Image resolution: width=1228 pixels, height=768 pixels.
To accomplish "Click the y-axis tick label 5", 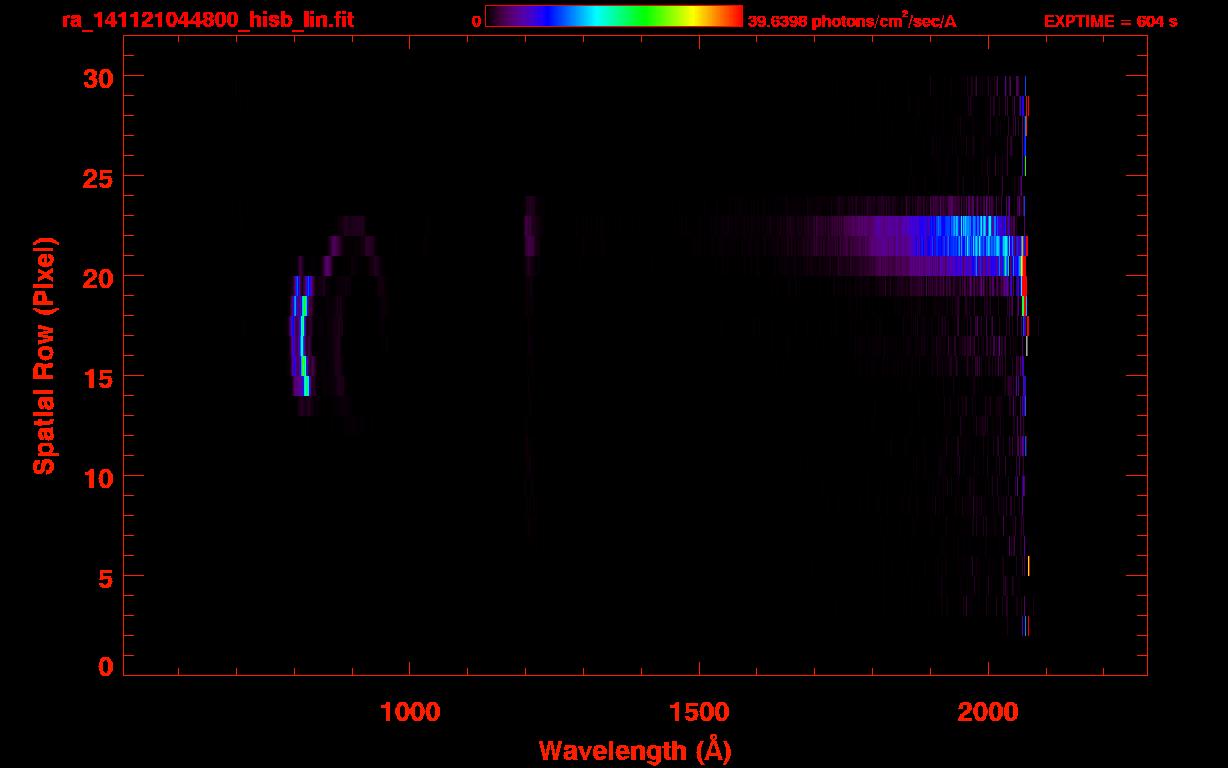I will pyautogui.click(x=106, y=577).
